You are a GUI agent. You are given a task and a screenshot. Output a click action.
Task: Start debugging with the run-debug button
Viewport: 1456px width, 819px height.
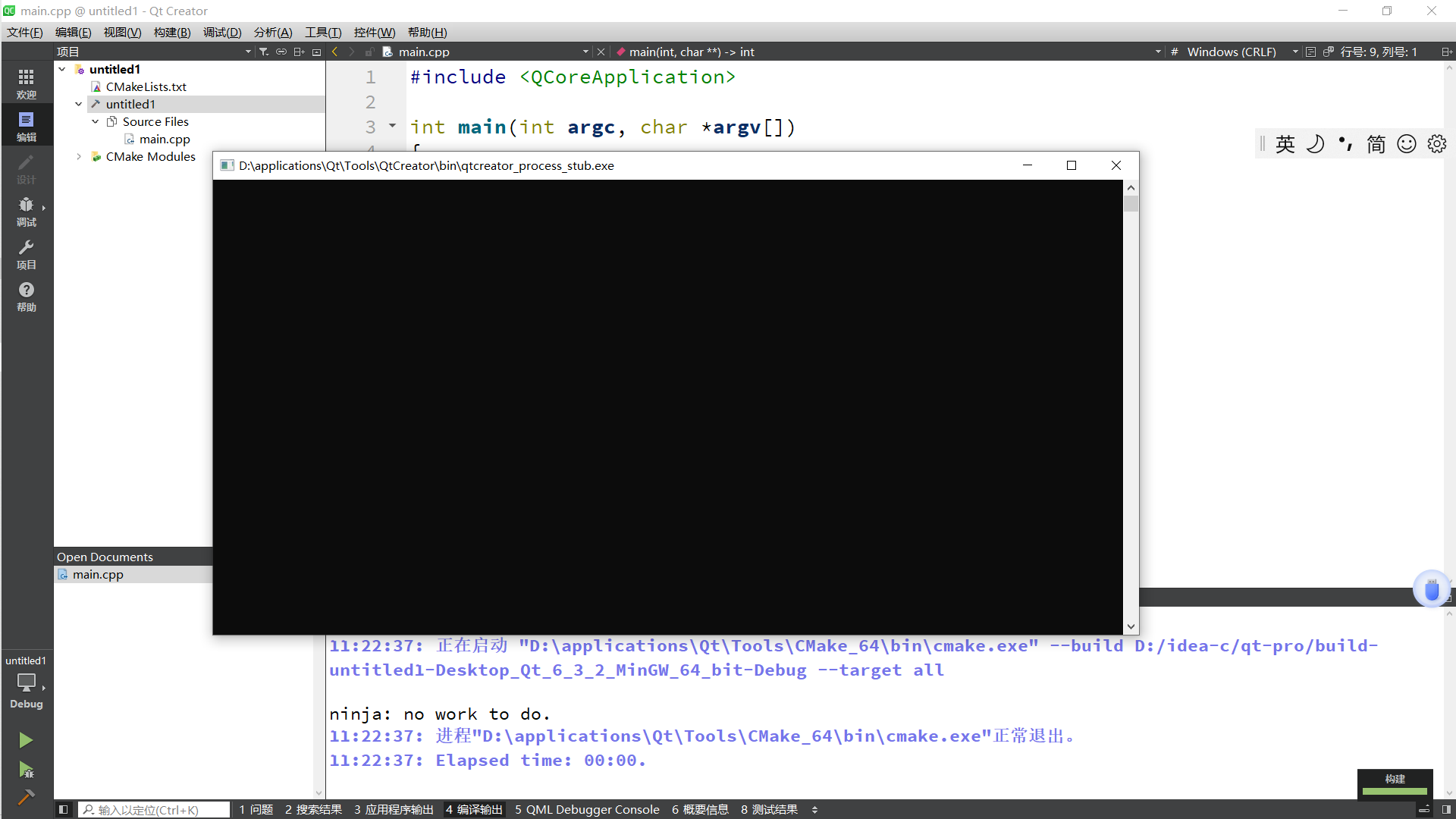(26, 770)
